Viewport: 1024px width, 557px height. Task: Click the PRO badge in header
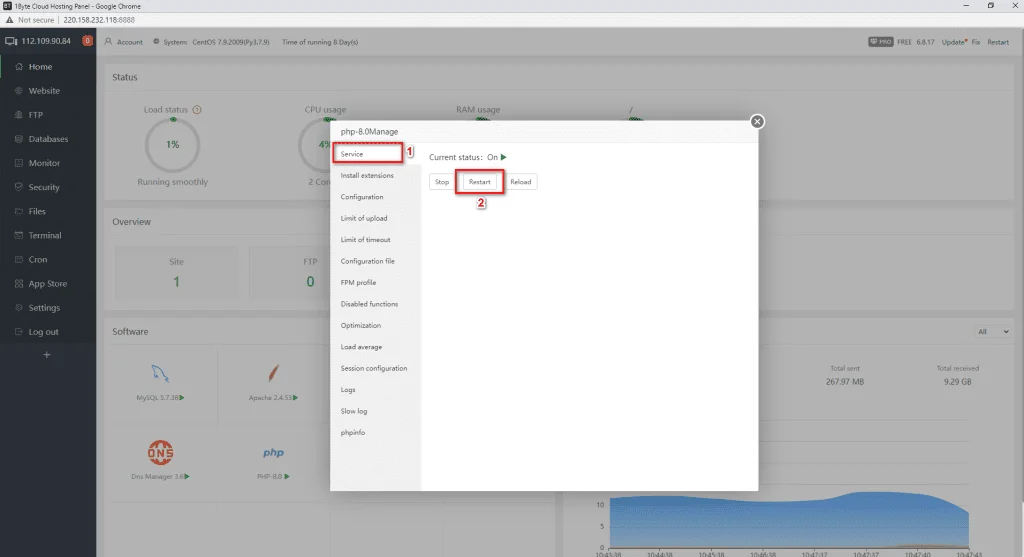tap(880, 42)
